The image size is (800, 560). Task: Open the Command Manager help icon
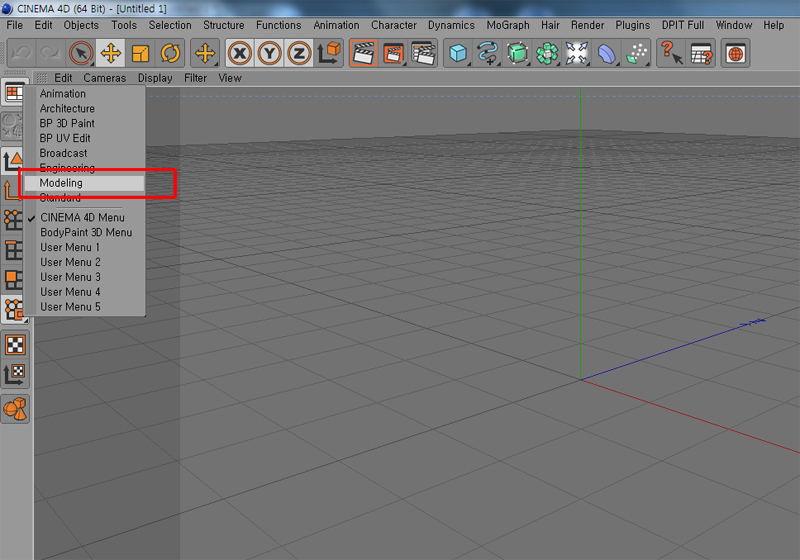tap(701, 53)
